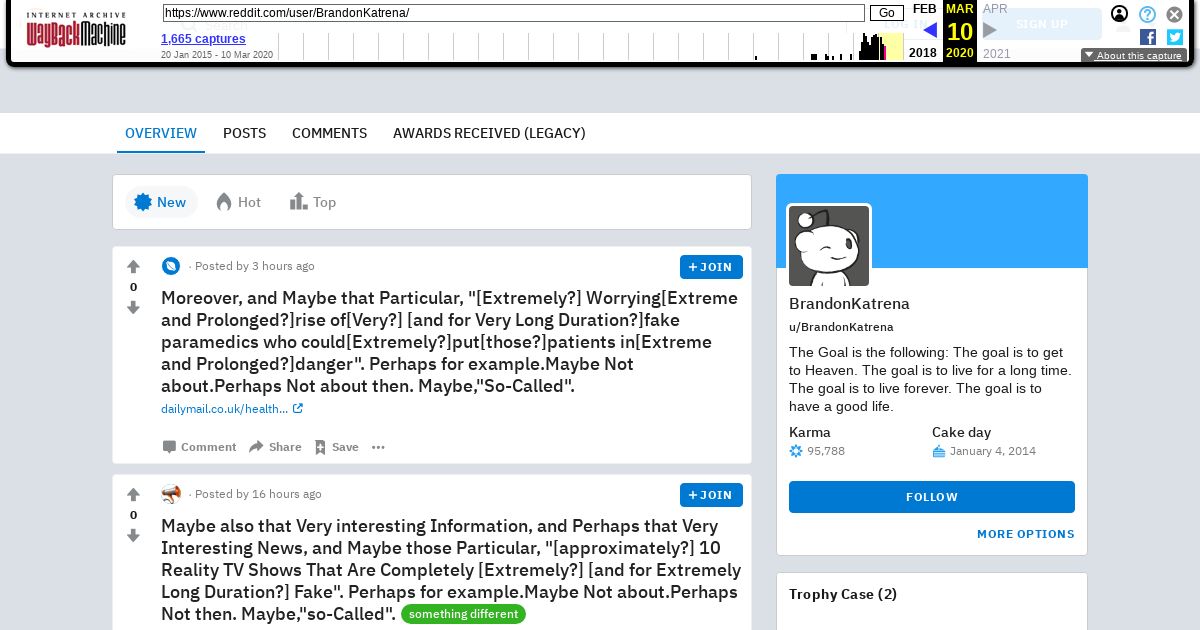Open the Wayback help question-mark icon
The height and width of the screenshot is (630, 1200).
(x=1148, y=14)
